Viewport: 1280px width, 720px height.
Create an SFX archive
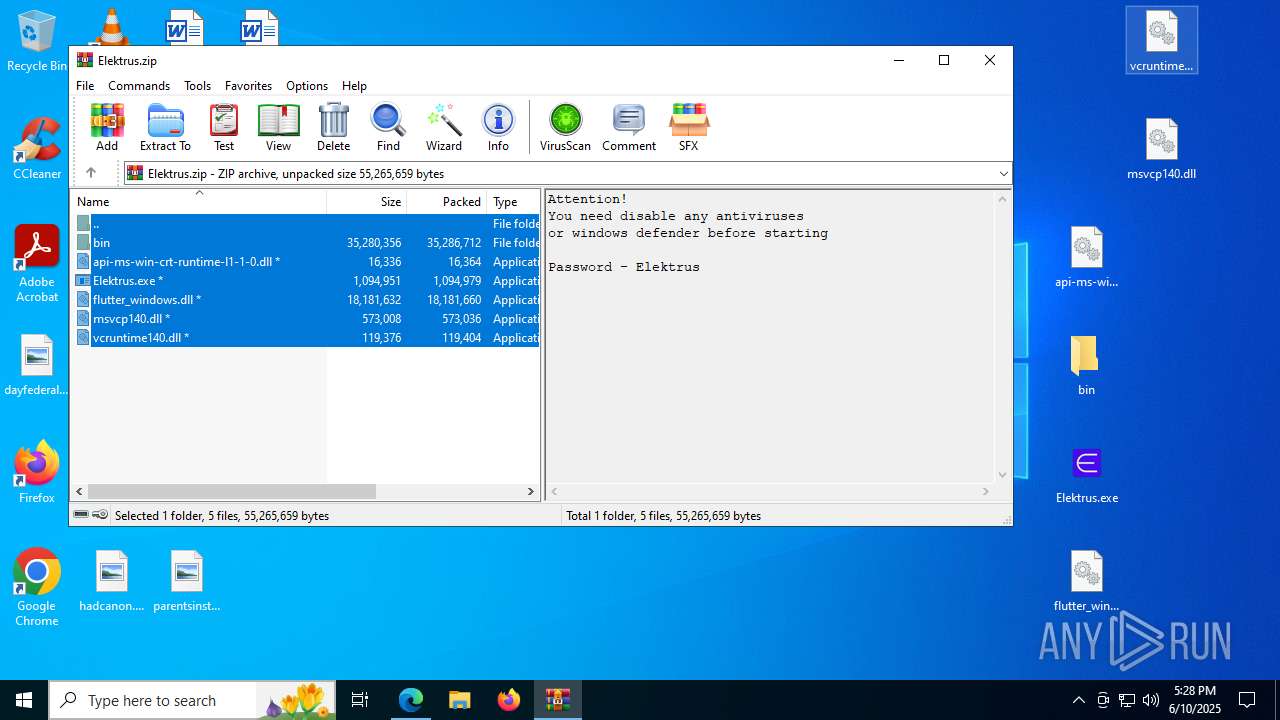click(688, 127)
